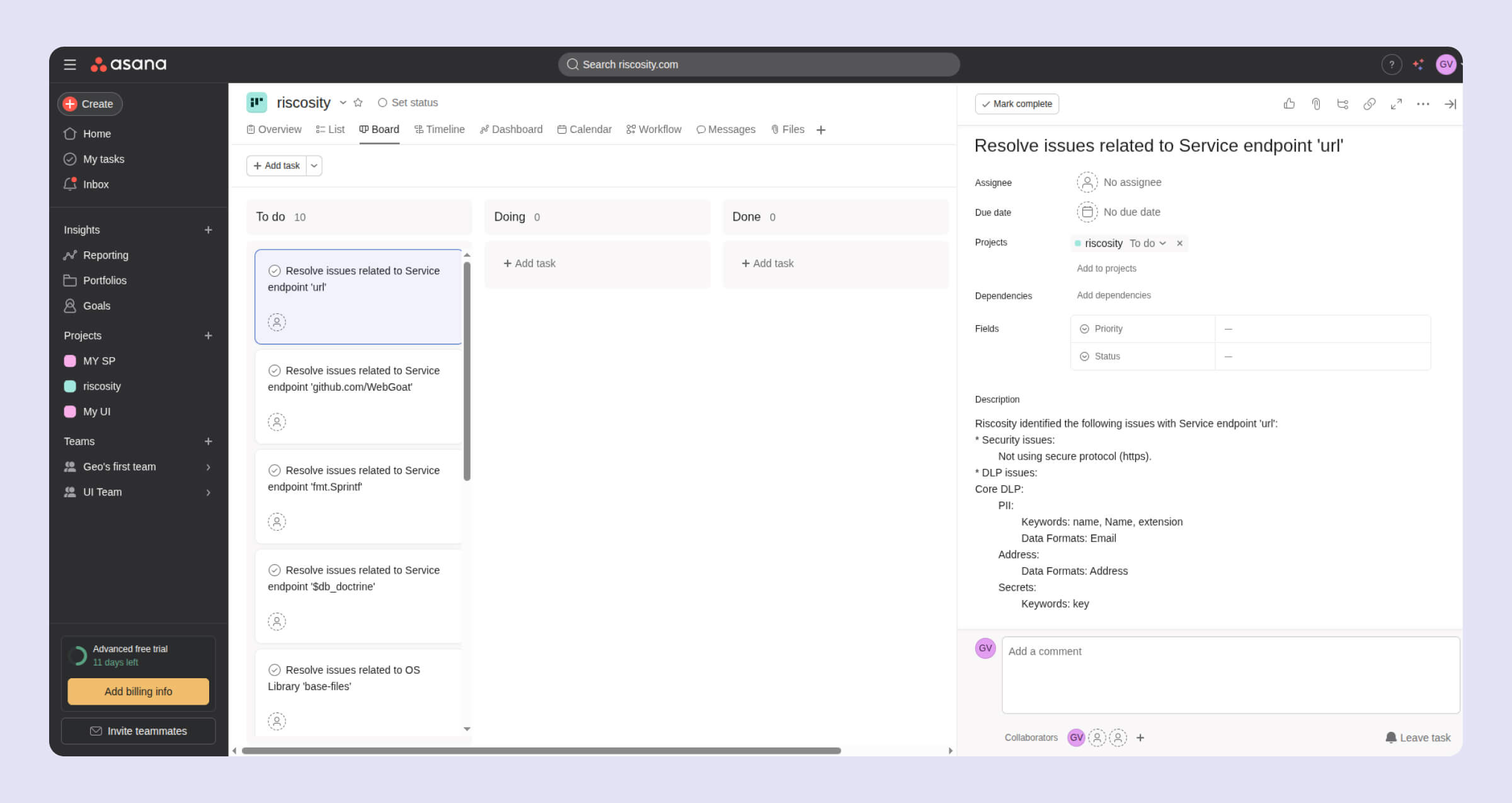This screenshot has height=803, width=1512.
Task: Open the GV profile avatar menu
Action: point(1445,64)
